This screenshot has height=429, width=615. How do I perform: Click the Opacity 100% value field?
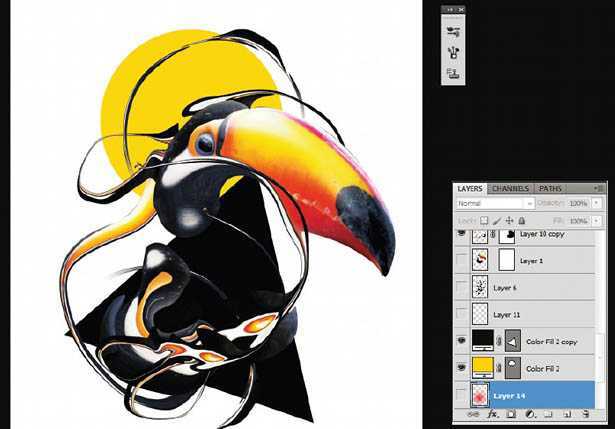point(579,204)
